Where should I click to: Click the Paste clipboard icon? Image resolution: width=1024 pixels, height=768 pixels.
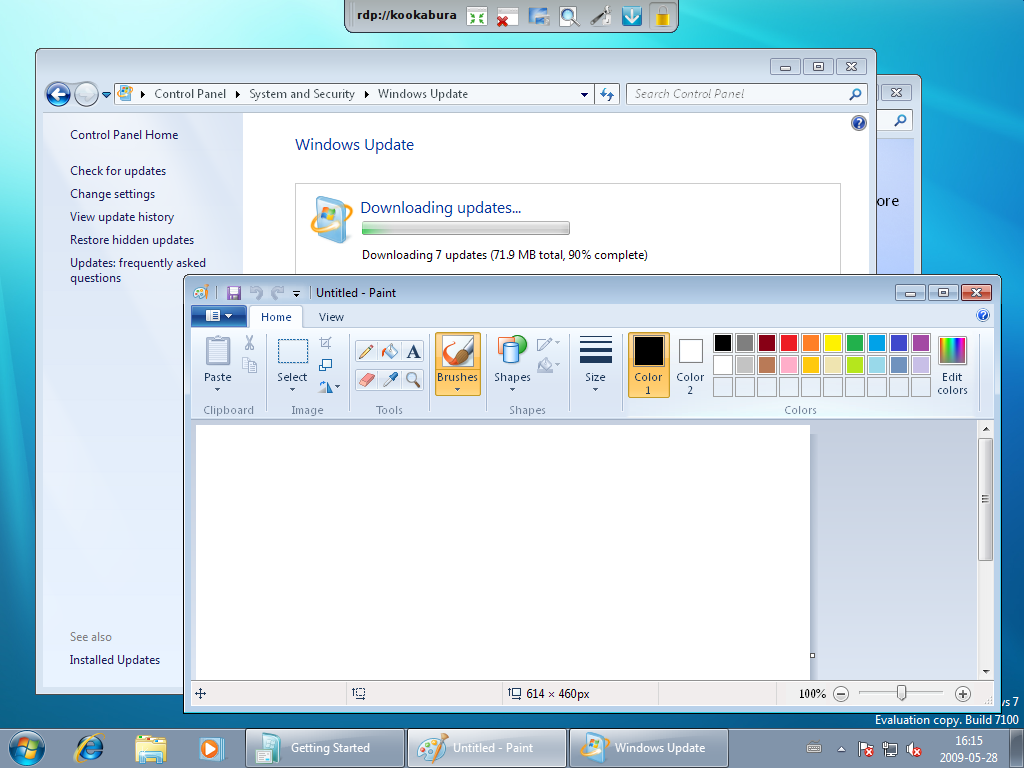point(217,351)
